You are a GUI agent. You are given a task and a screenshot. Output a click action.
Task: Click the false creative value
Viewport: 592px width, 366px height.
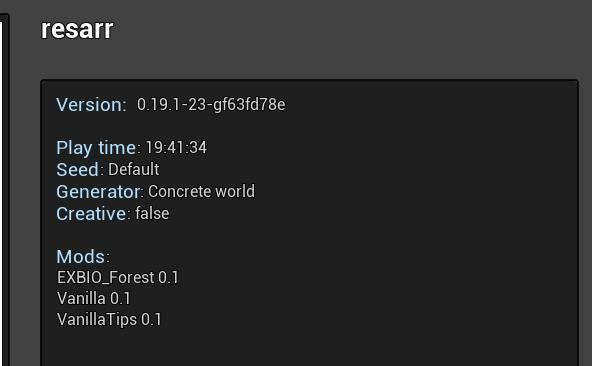152,214
